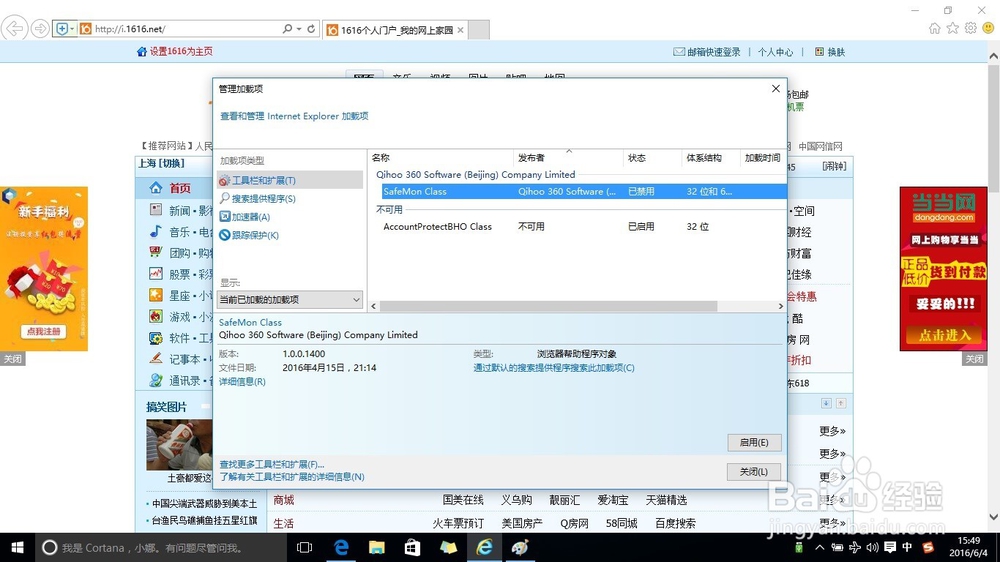This screenshot has width=1000, height=562.
Task: Open the 'currently loaded add-ons' dropdown
Action: 290,299
